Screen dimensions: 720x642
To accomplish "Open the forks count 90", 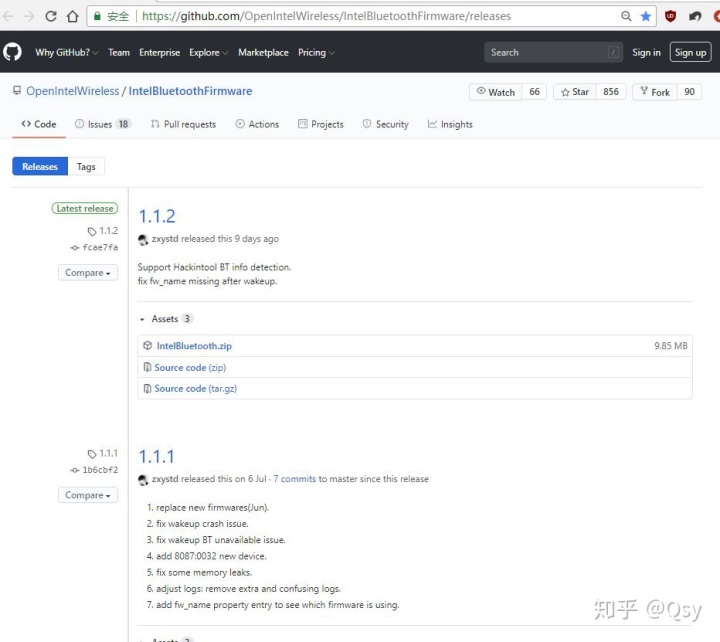I will [x=689, y=92].
